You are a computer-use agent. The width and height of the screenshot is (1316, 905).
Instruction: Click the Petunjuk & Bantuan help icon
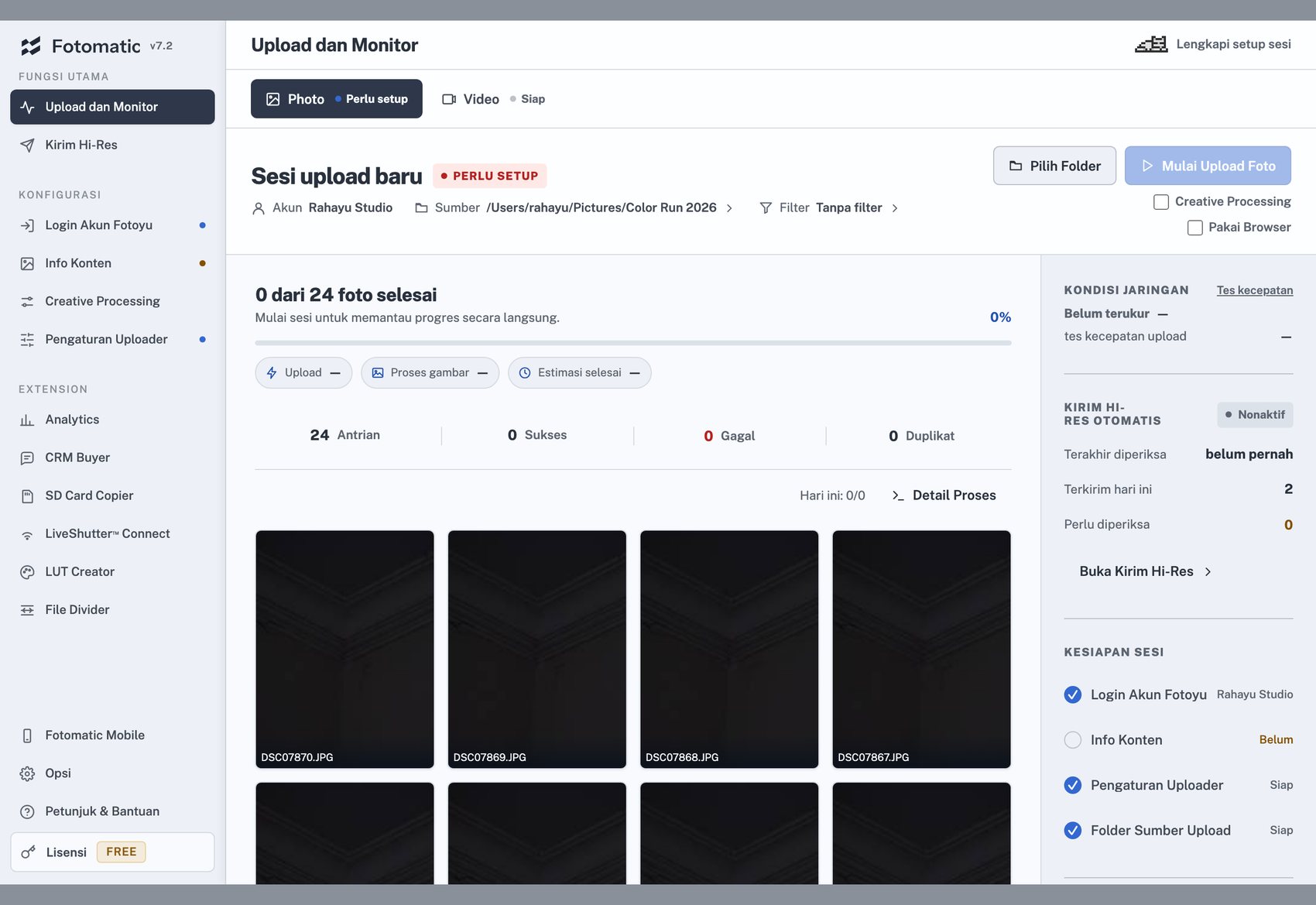pyautogui.click(x=27, y=811)
